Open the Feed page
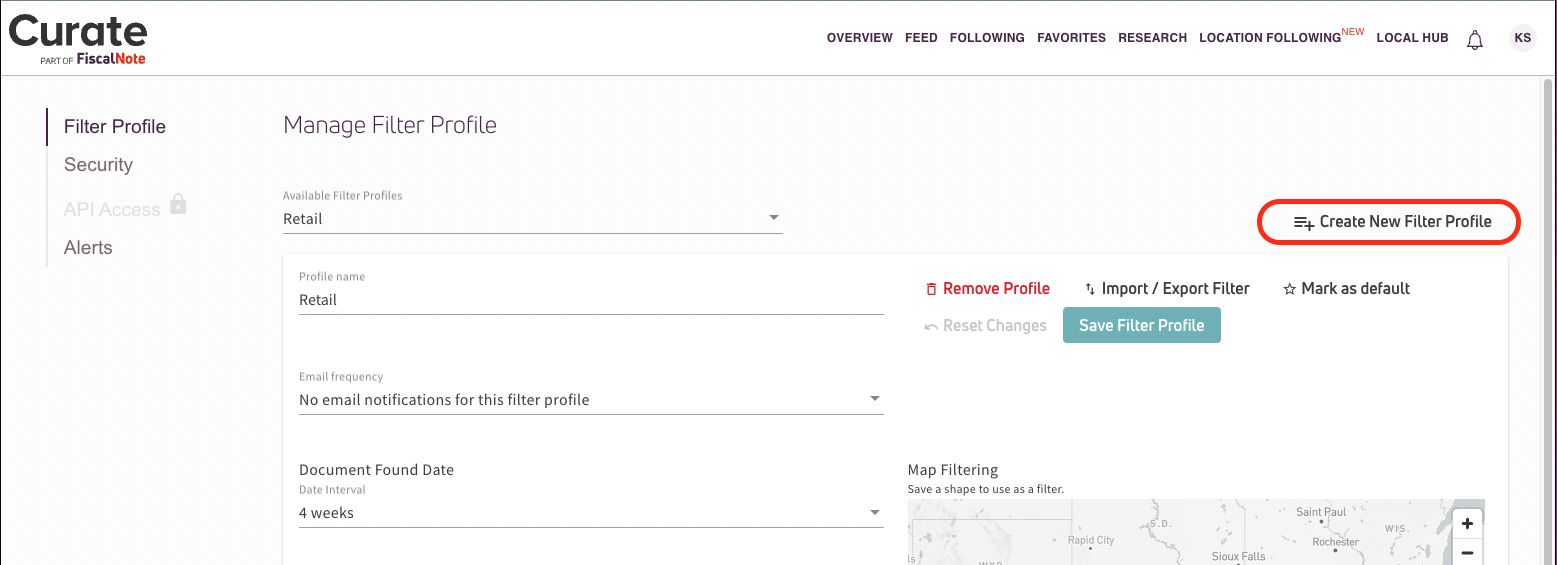The width and height of the screenshot is (1557, 565). pos(921,38)
